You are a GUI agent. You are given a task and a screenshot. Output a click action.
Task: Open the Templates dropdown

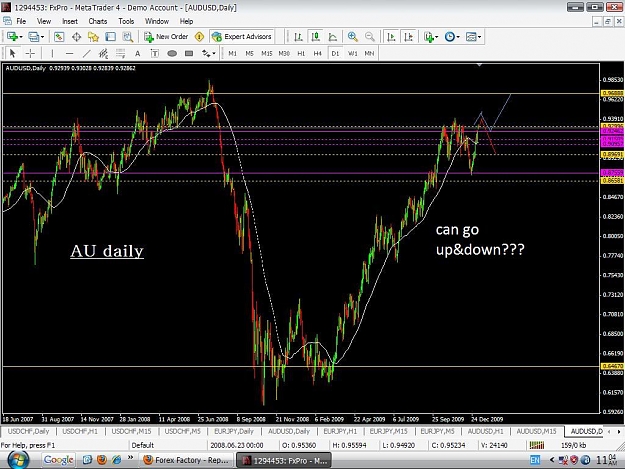(x=473, y=37)
